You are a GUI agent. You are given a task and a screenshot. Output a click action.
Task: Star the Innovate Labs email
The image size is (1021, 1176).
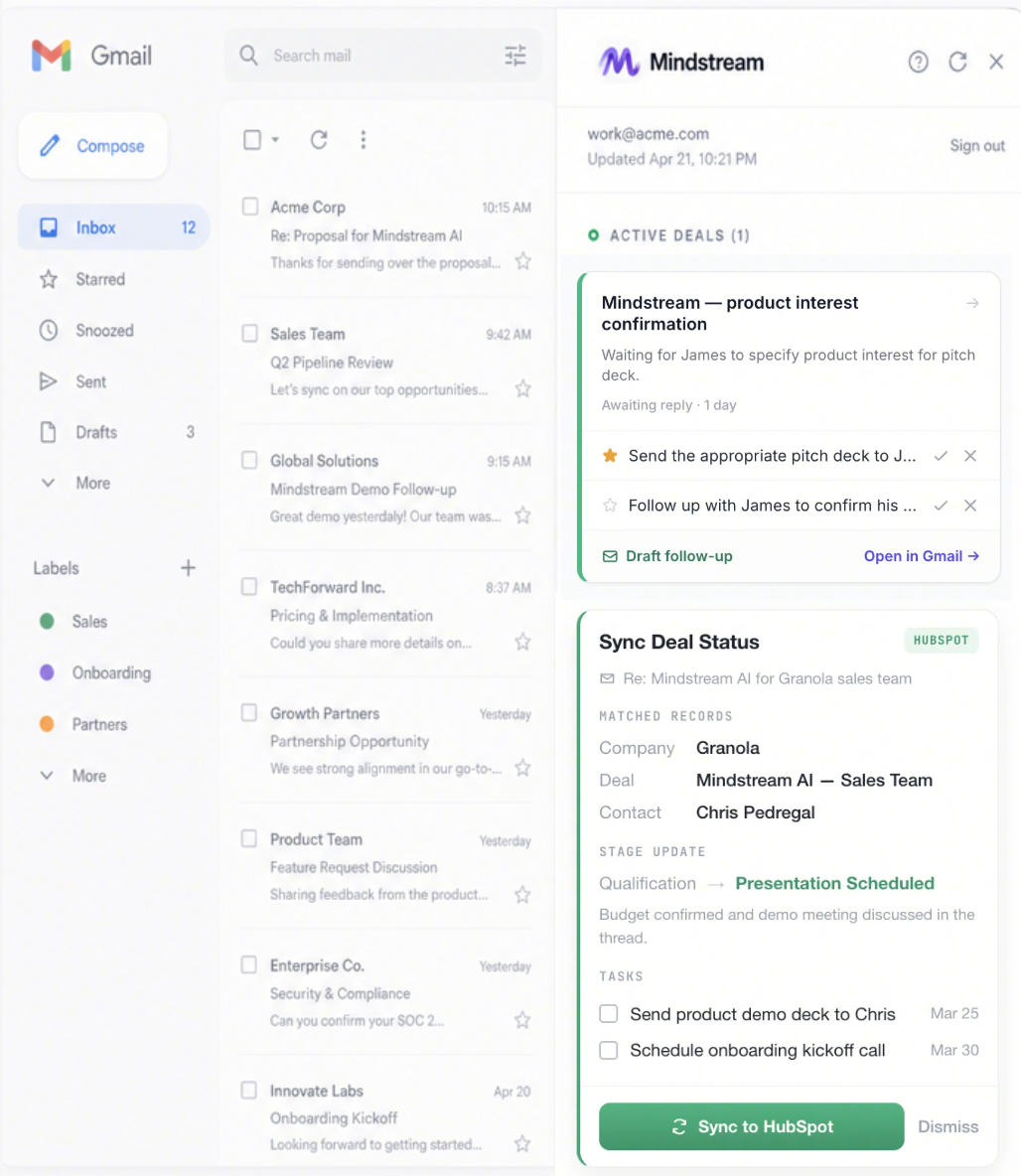[522, 1144]
